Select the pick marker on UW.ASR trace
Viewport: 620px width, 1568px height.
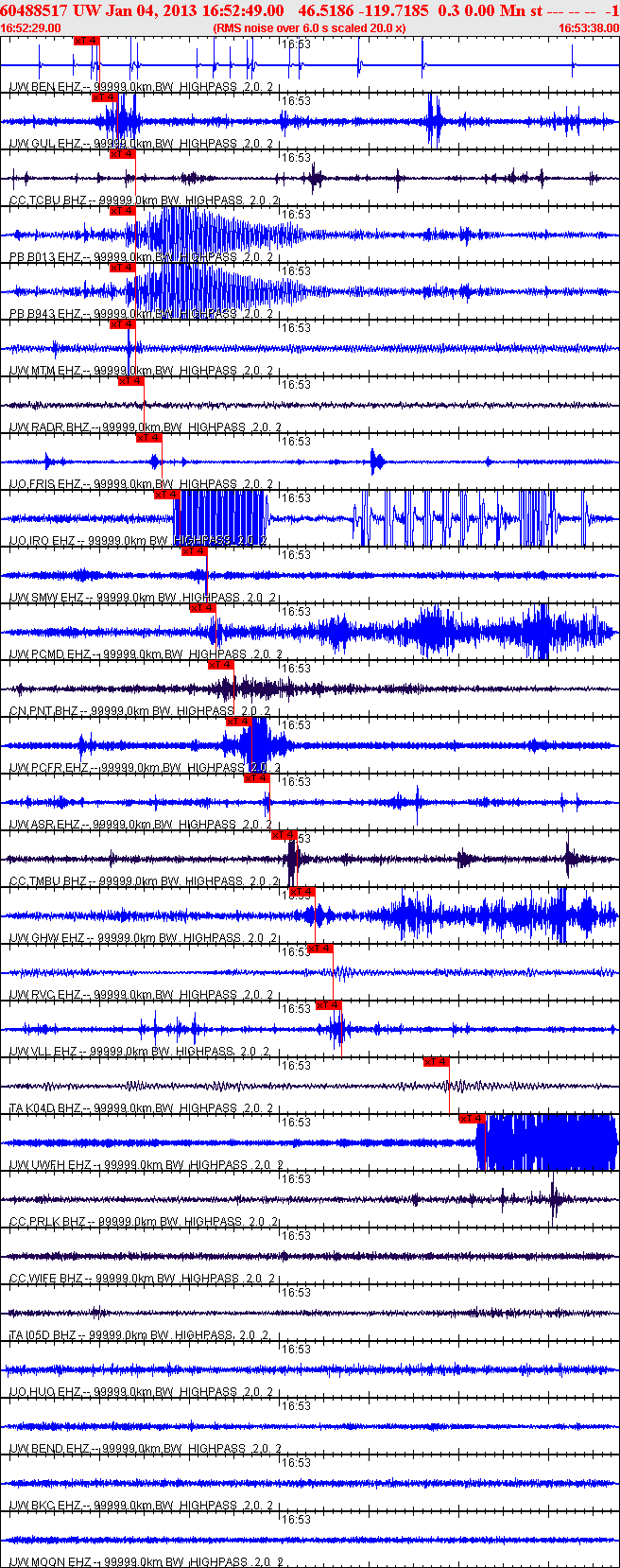coord(256,778)
